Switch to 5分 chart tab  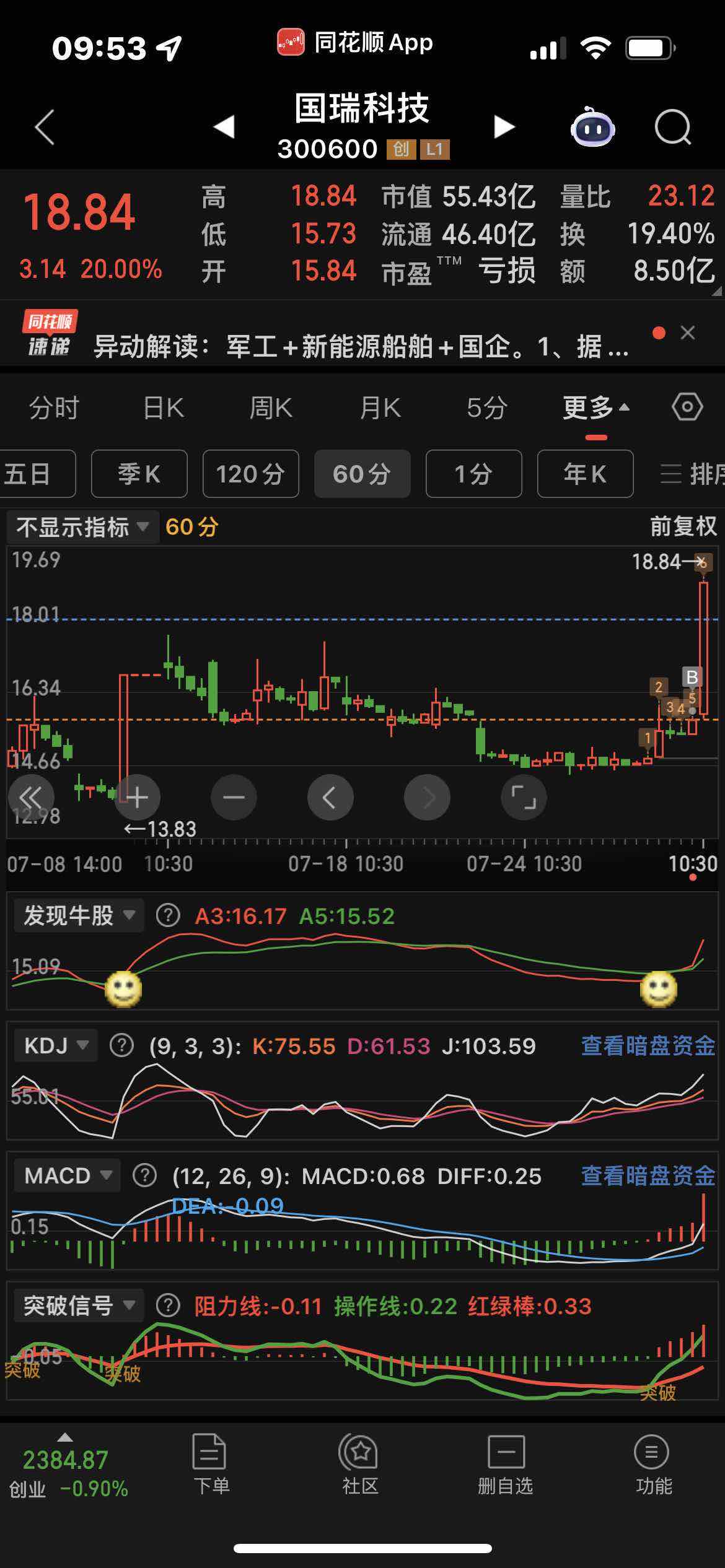(x=487, y=407)
